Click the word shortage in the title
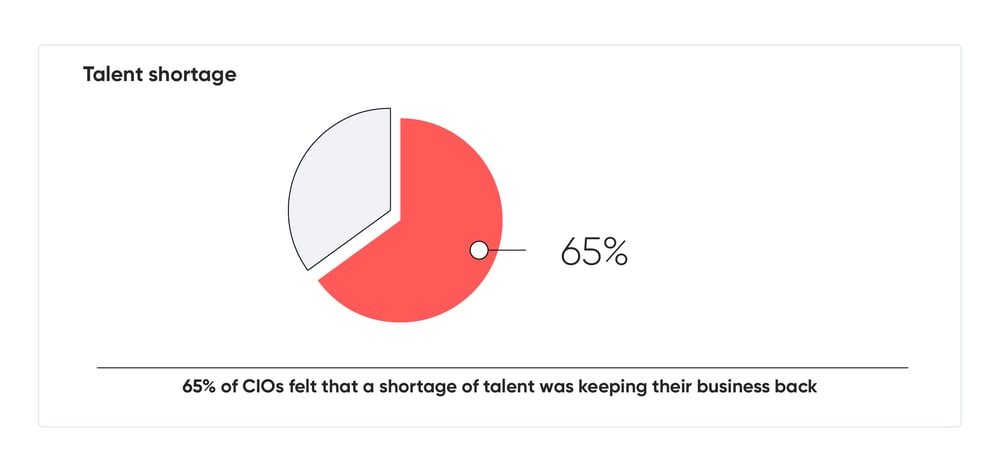The image size is (1000, 472). 193,75
